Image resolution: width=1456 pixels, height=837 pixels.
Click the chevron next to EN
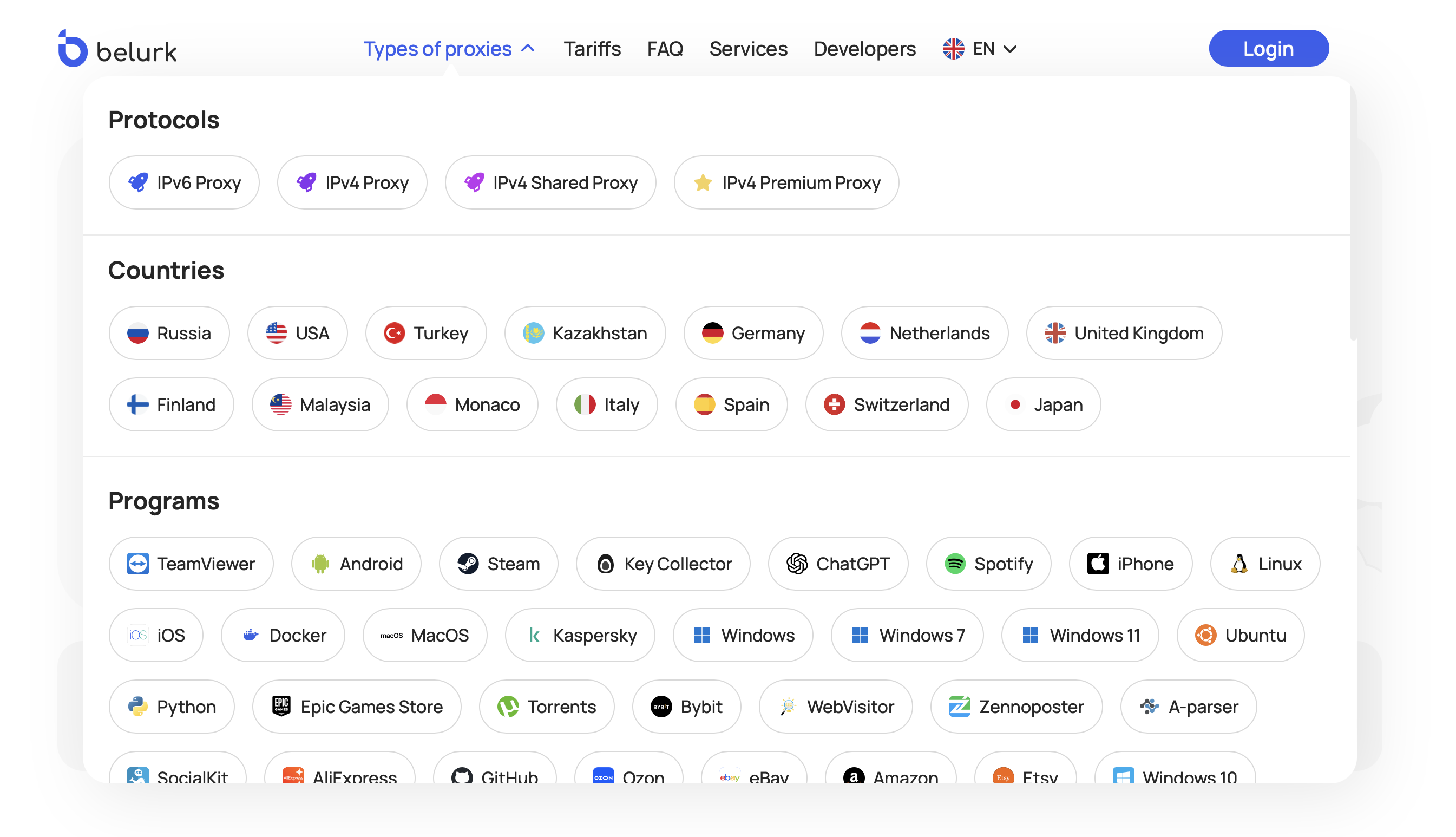(1010, 49)
